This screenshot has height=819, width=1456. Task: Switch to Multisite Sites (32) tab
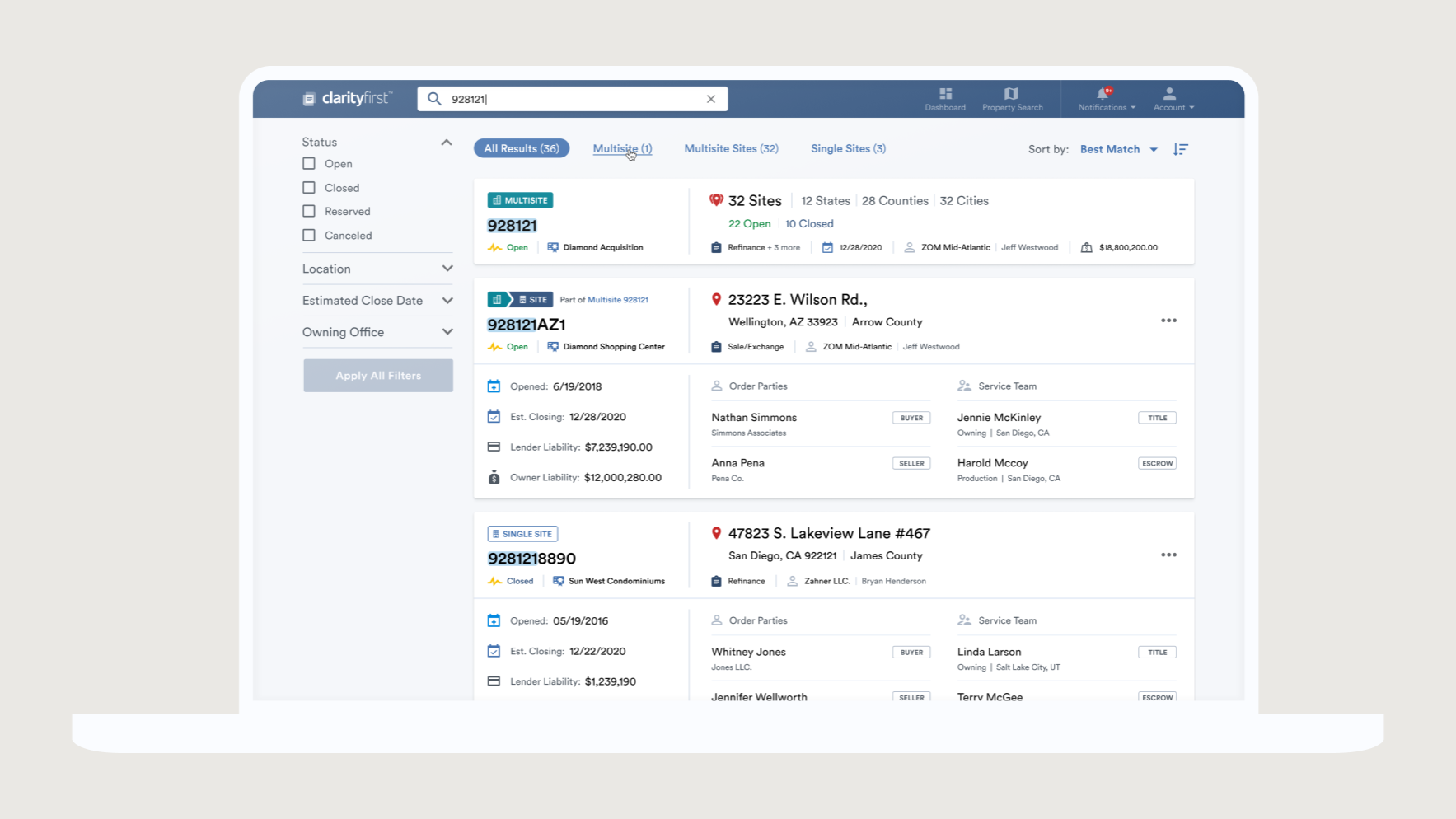click(x=731, y=148)
